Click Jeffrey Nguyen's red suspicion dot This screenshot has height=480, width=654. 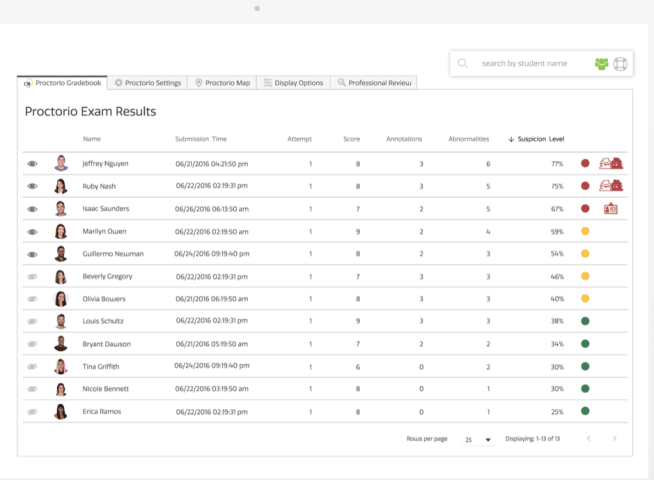tap(585, 163)
